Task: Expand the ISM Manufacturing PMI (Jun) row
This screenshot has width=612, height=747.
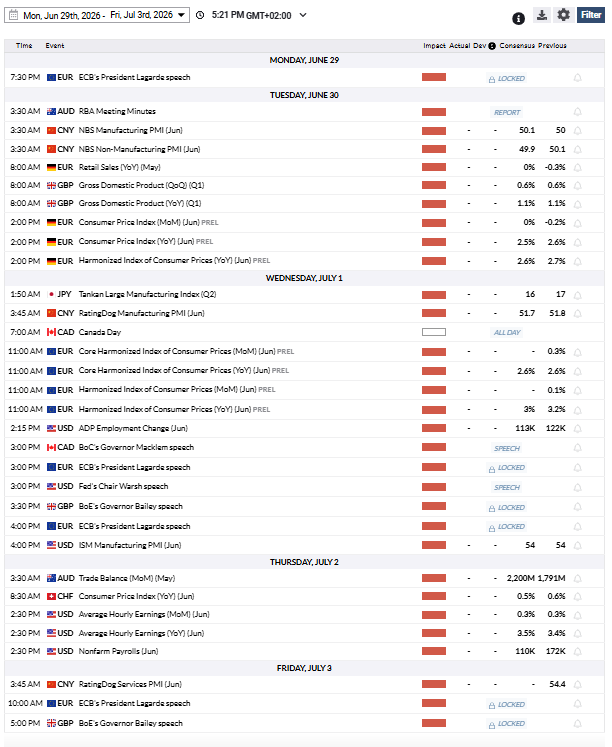Action: [x=304, y=545]
